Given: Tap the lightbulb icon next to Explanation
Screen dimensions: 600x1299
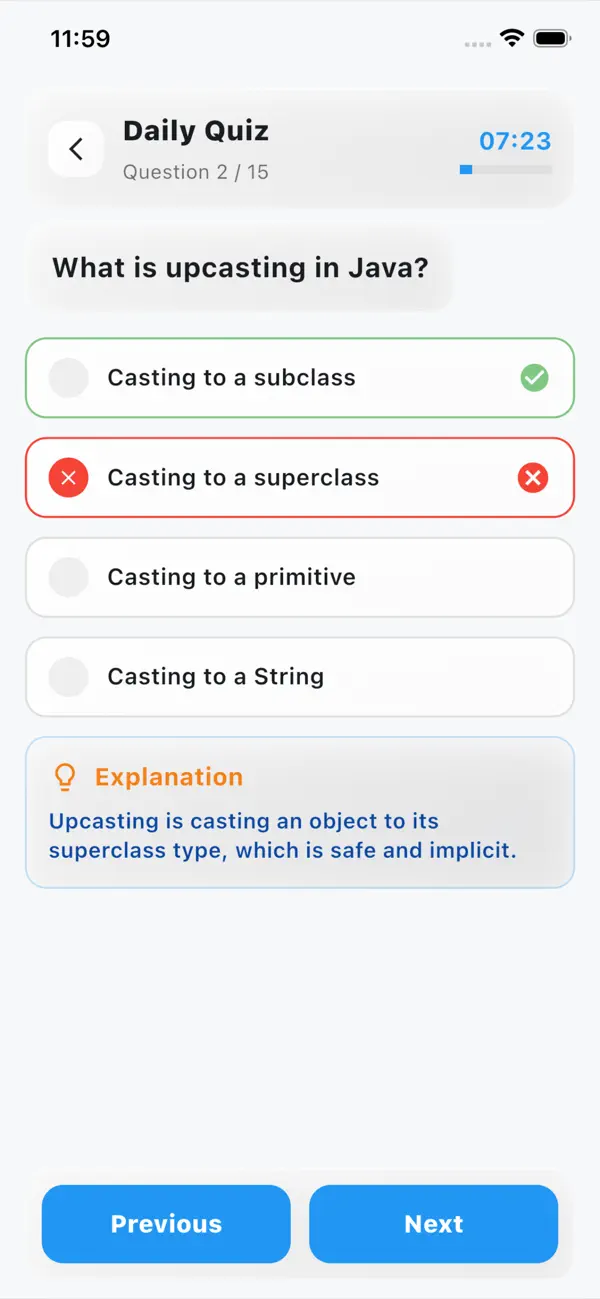Looking at the screenshot, I should 65,777.
